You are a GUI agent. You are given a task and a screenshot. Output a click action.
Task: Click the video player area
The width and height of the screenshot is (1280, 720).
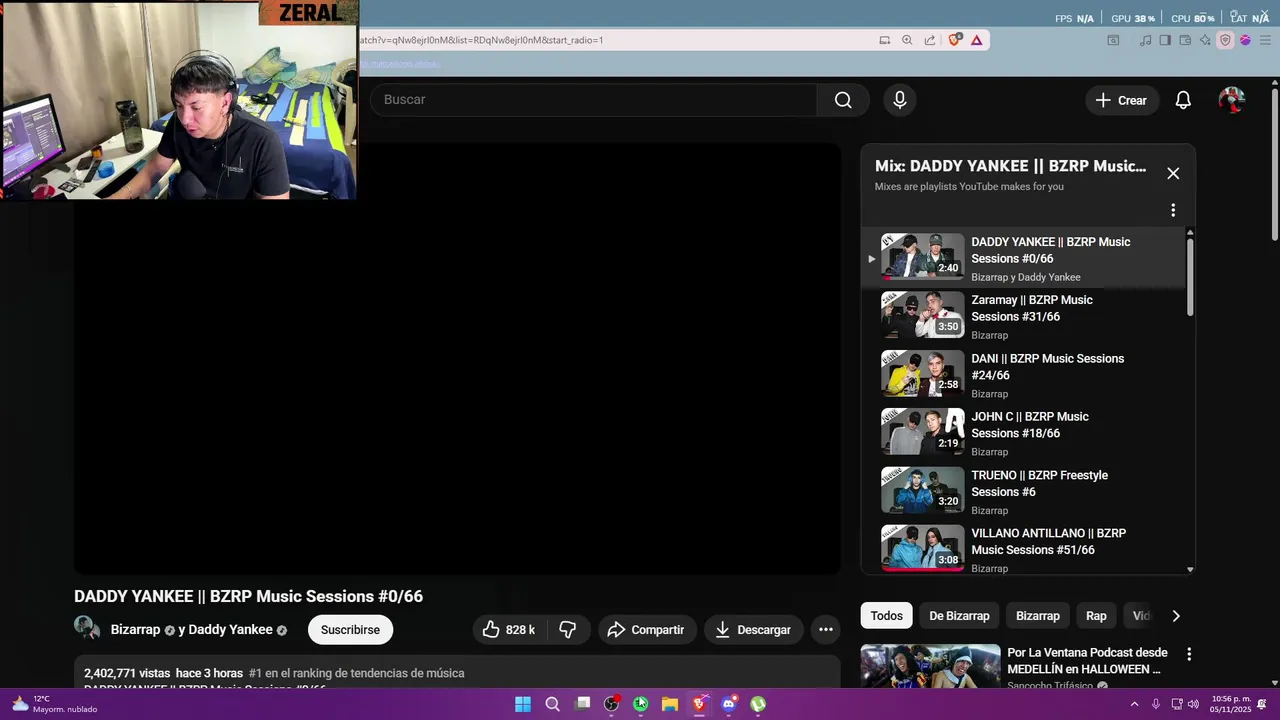(x=457, y=360)
